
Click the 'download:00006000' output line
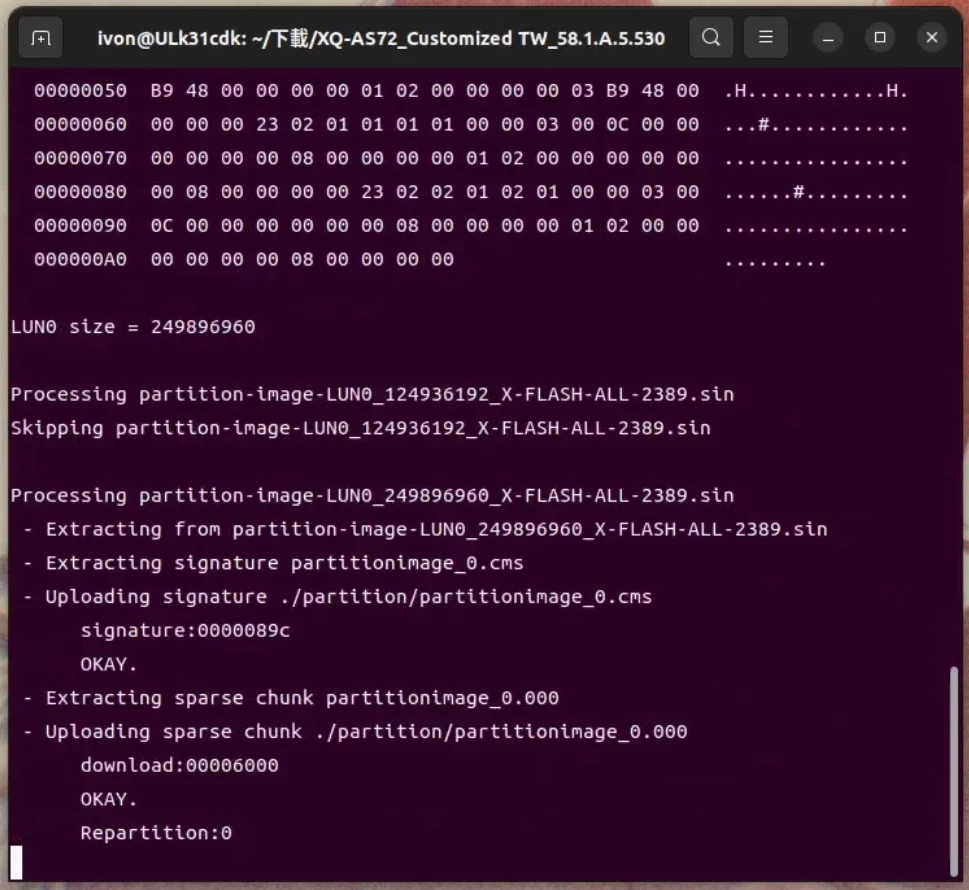click(x=179, y=765)
